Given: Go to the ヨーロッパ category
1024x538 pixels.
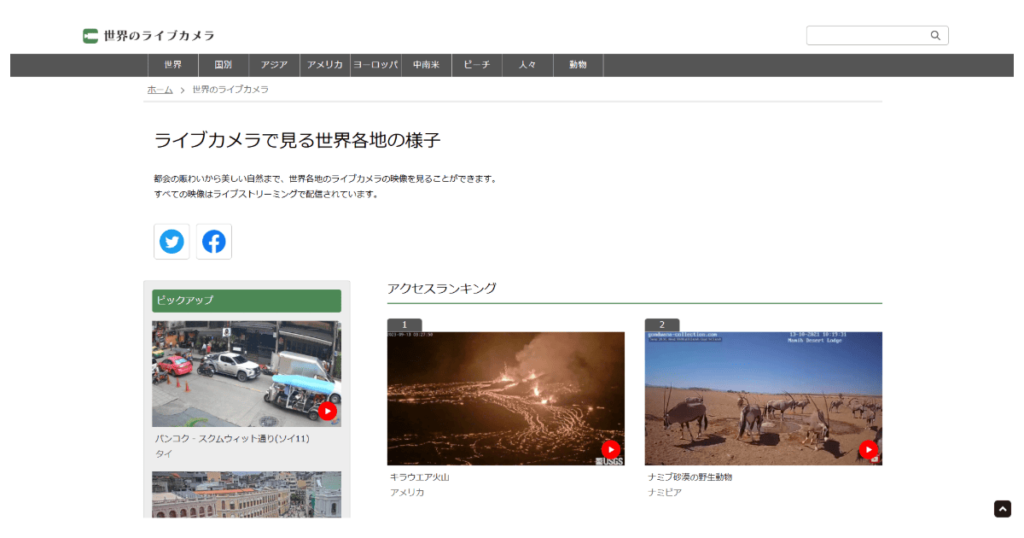Looking at the screenshot, I should tap(375, 65).
